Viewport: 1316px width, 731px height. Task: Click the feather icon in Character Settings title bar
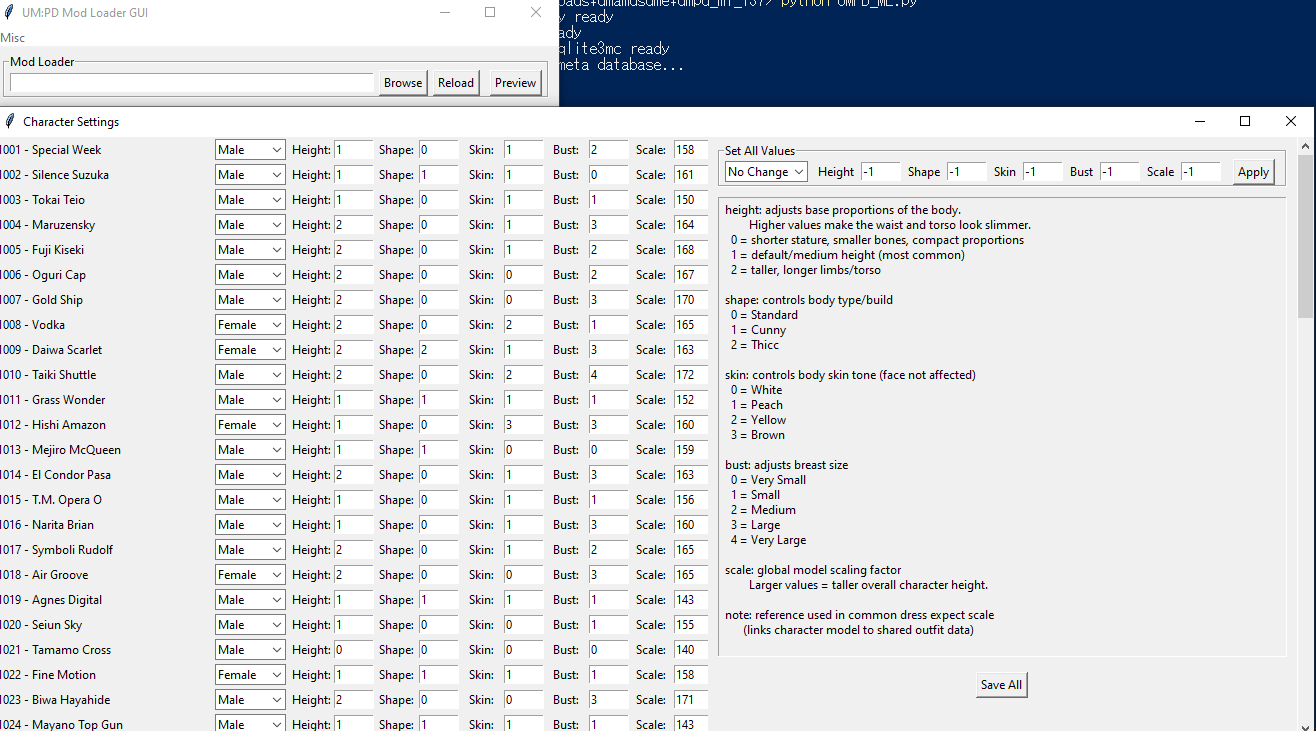coord(9,121)
